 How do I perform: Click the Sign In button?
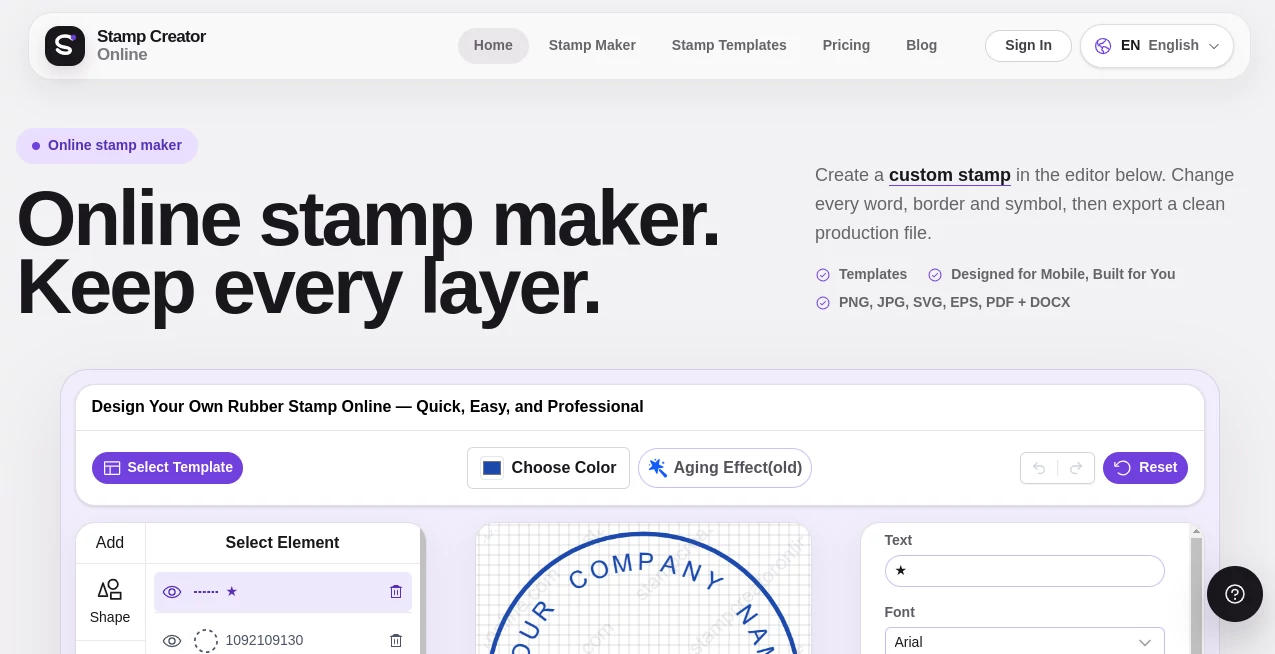(1028, 46)
